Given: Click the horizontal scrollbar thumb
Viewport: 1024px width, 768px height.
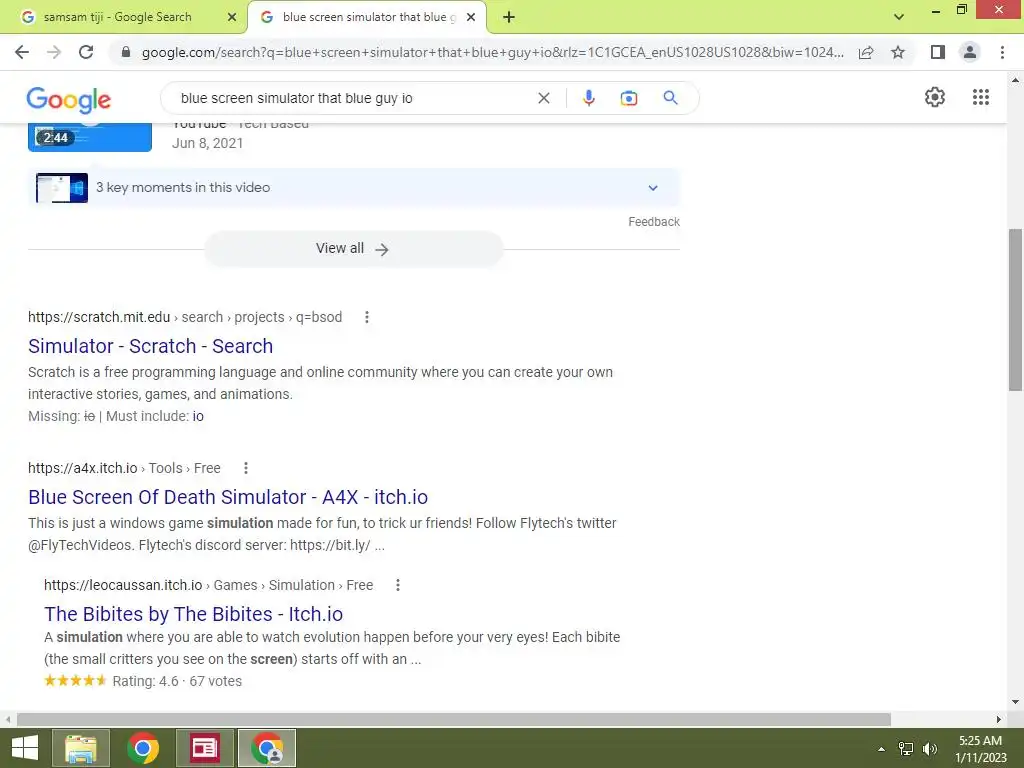Looking at the screenshot, I should (x=454, y=719).
